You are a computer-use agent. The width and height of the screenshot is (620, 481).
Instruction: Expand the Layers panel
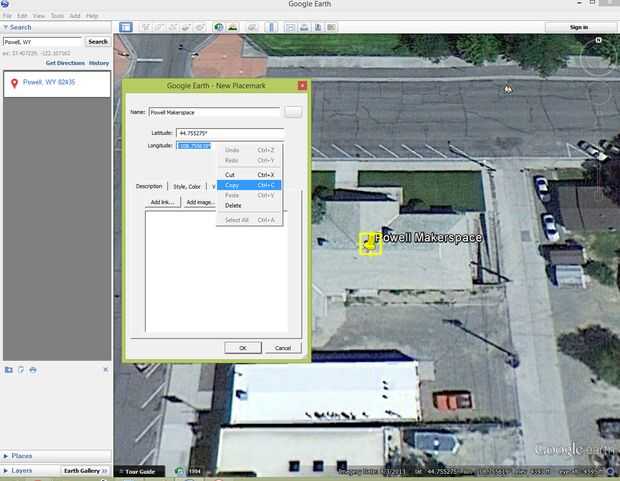pos(6,471)
